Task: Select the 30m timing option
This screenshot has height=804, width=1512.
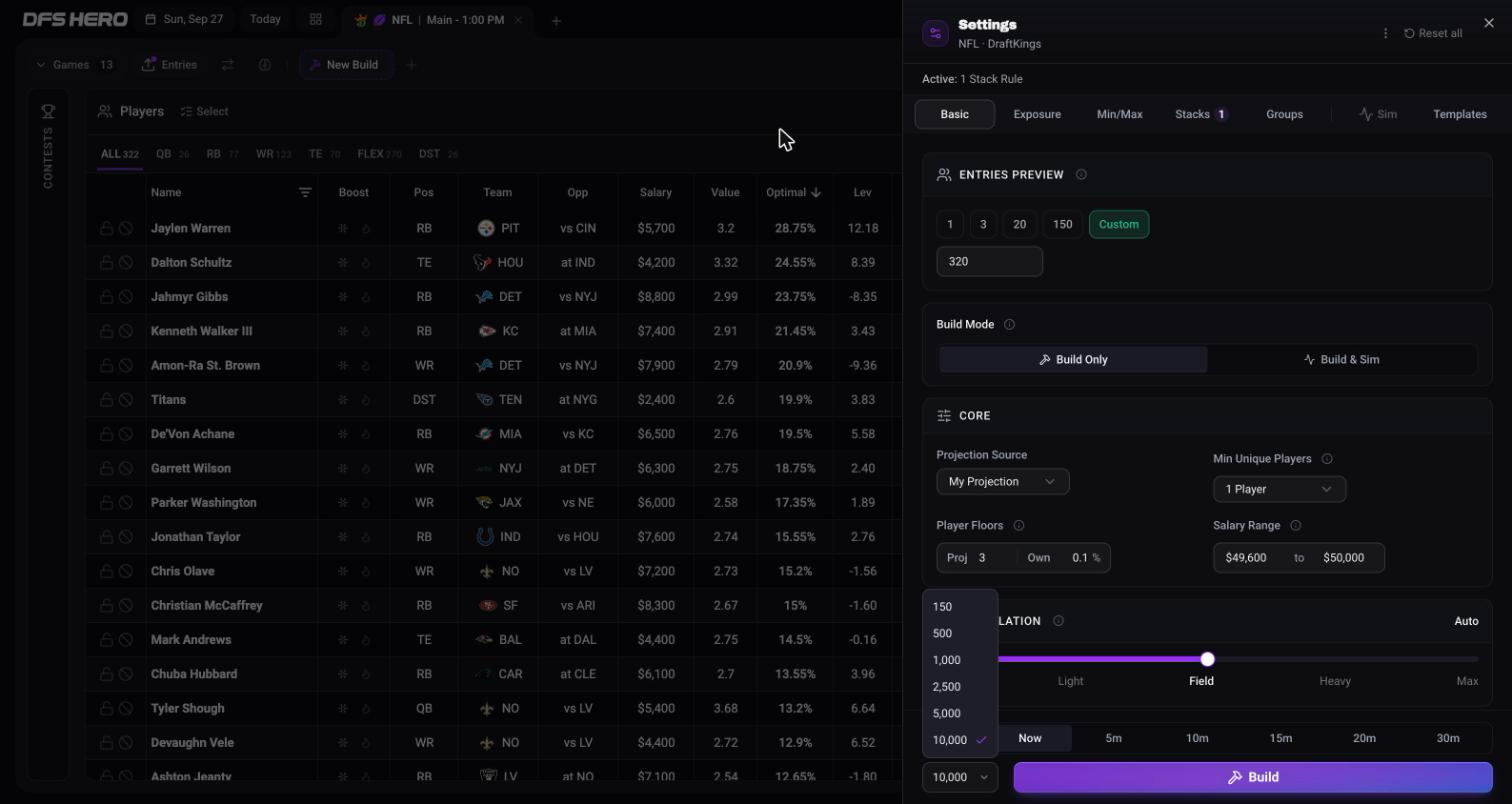Action: tap(1448, 738)
